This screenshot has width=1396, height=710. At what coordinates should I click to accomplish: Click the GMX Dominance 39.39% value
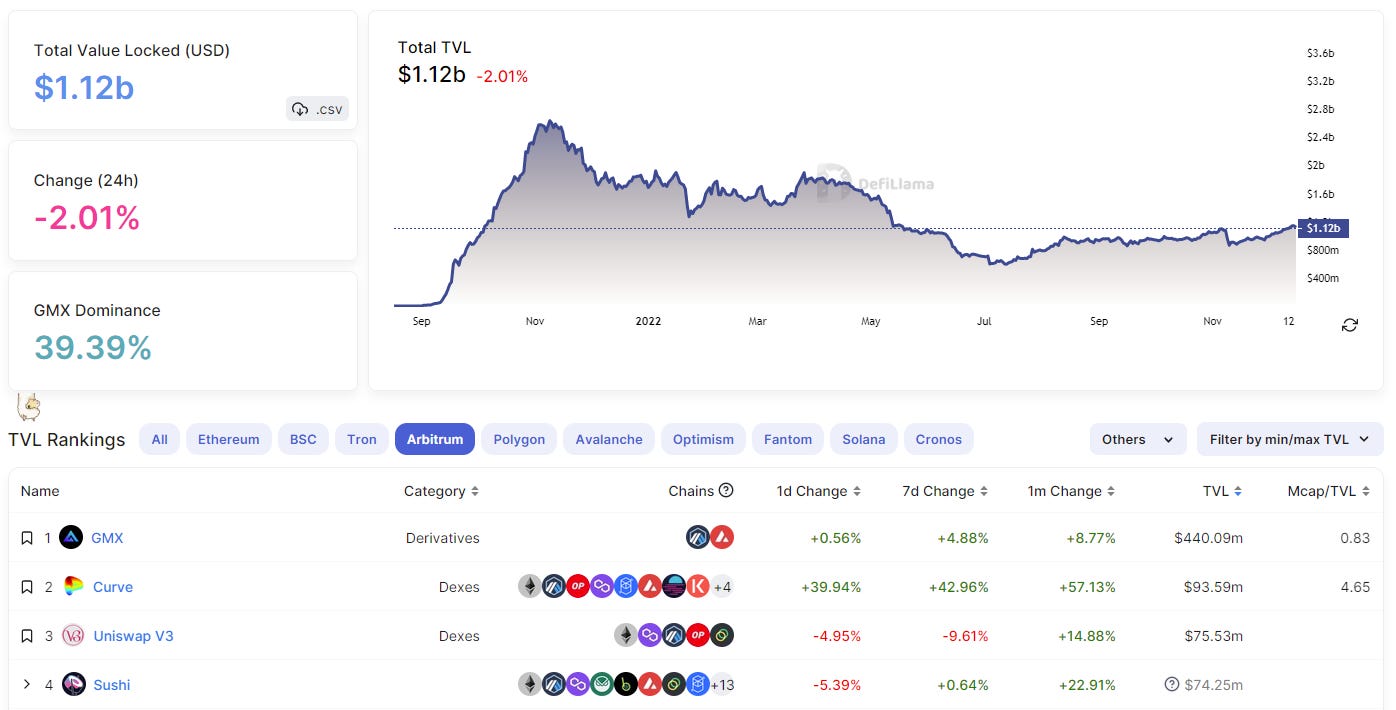tap(93, 347)
